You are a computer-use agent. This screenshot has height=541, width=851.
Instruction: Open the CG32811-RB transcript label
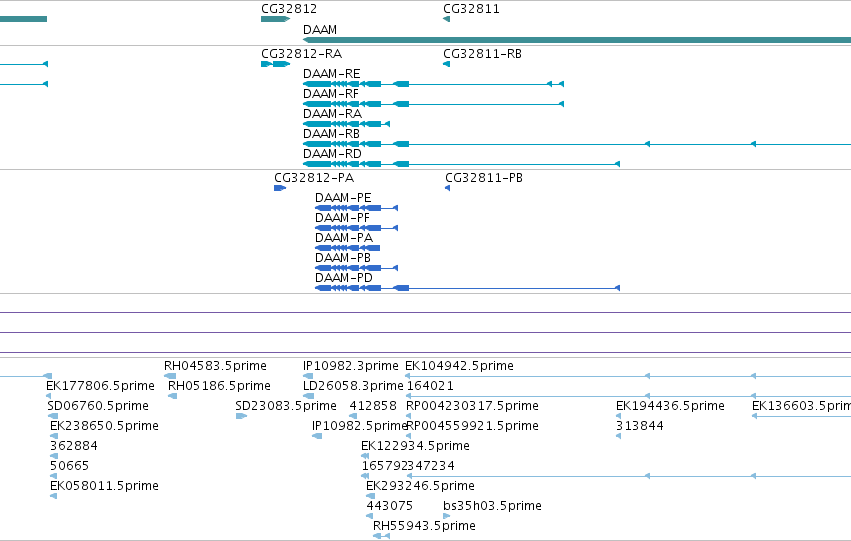pyautogui.click(x=482, y=54)
